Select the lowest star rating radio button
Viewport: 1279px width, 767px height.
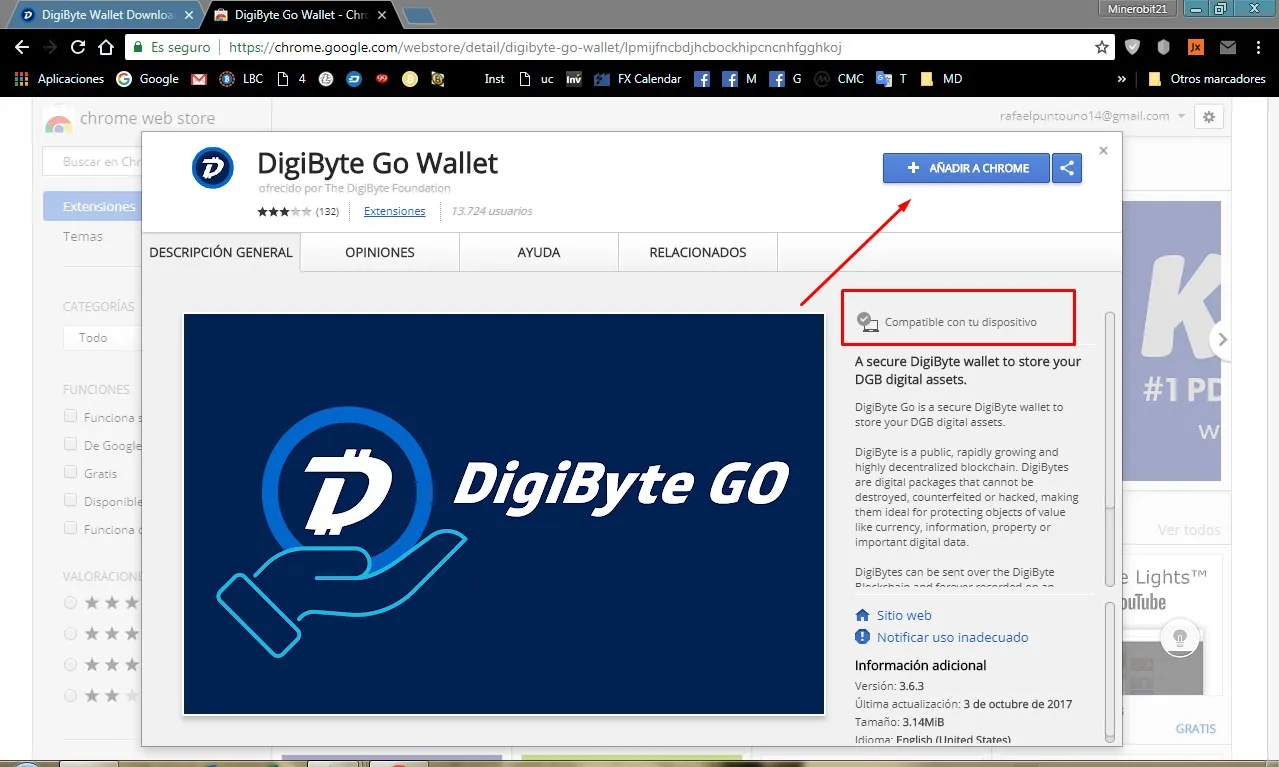click(70, 695)
